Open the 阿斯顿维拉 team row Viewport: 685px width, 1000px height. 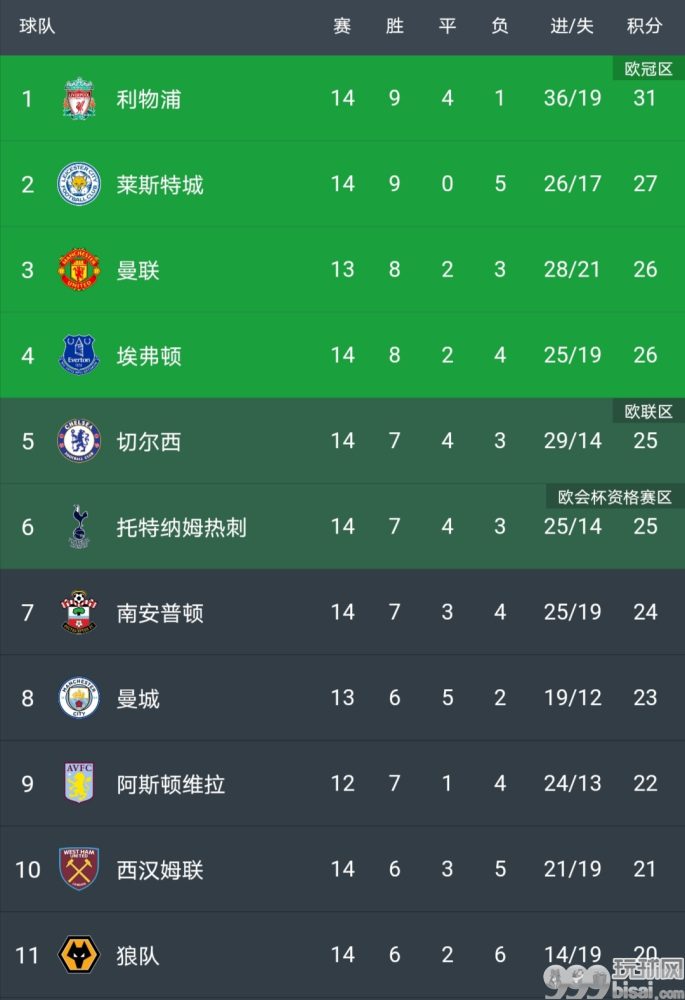point(342,783)
